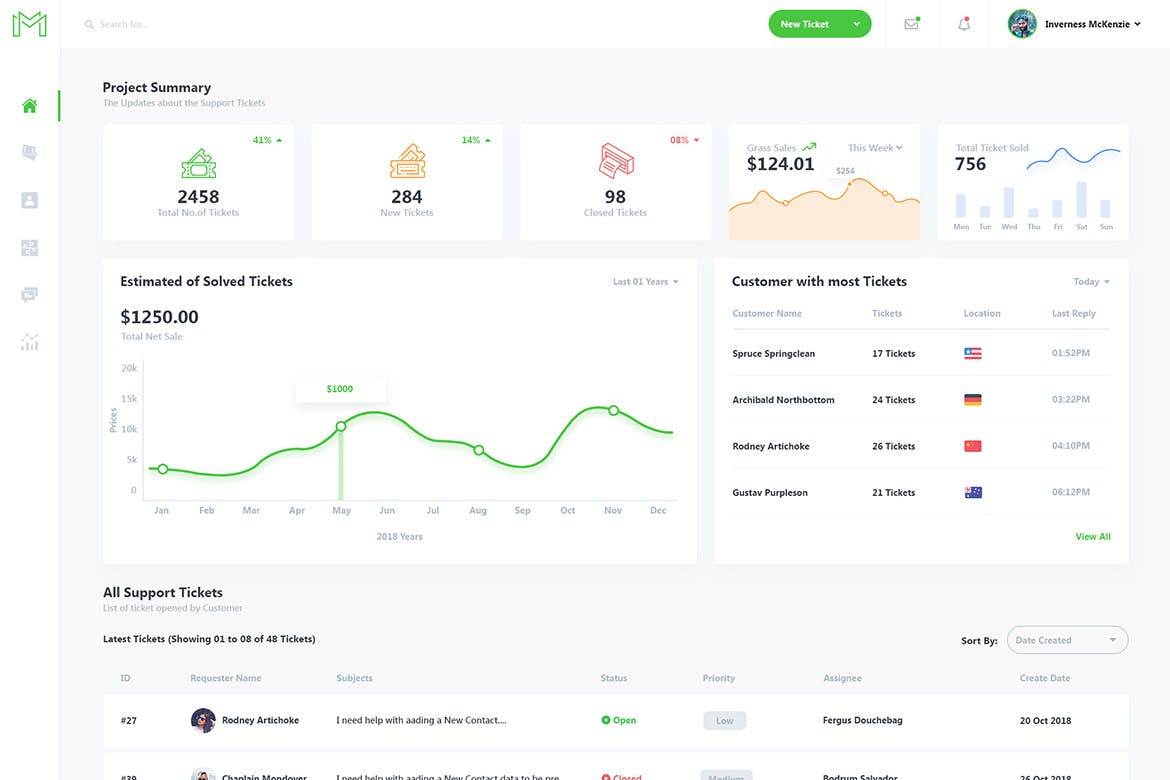Open the tickets icon in sidebar
This screenshot has height=780, width=1170.
30,153
